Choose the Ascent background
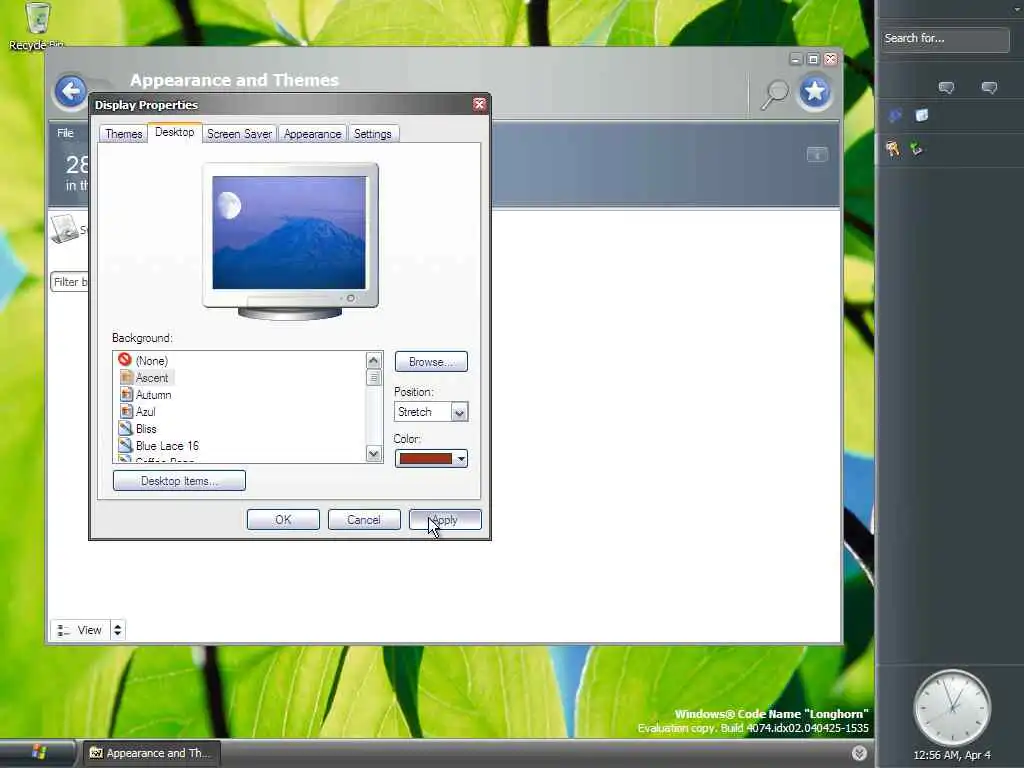 (146, 377)
